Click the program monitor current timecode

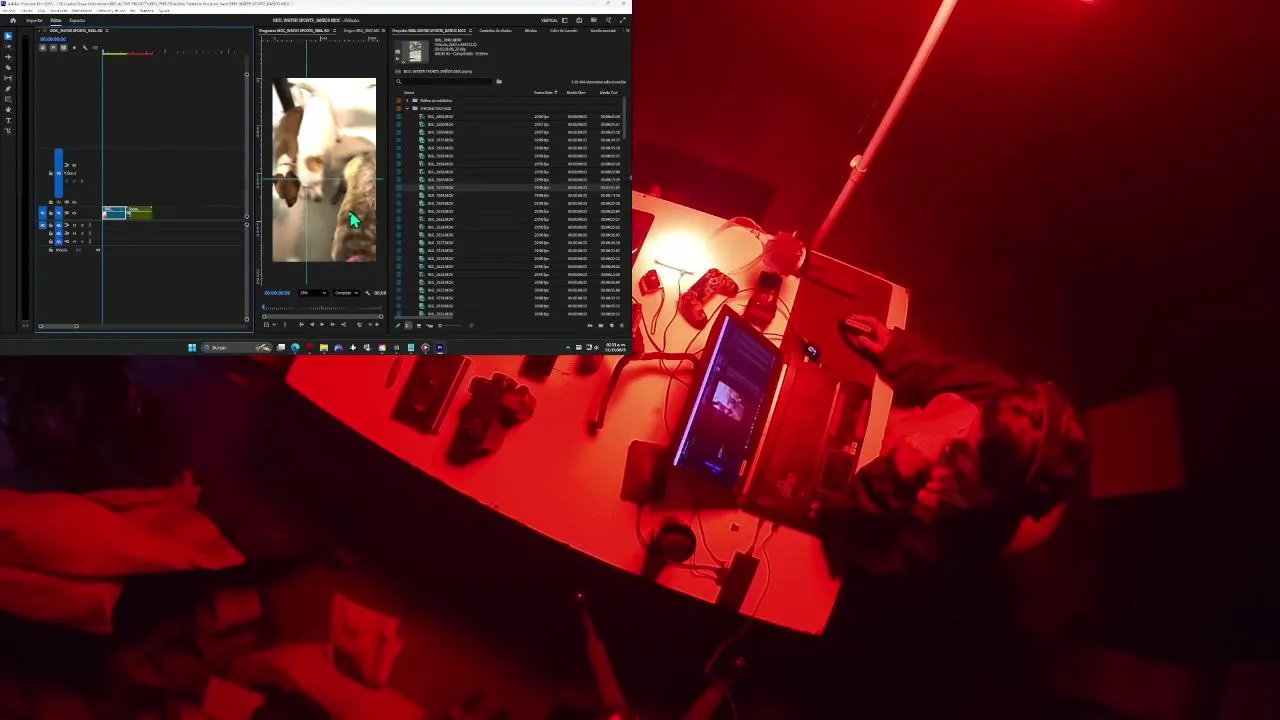[277, 293]
